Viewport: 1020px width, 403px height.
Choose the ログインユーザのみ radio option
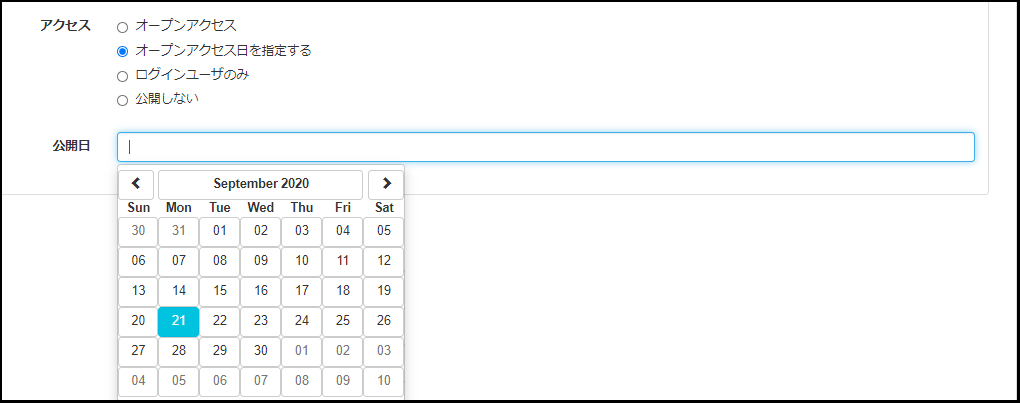coord(123,75)
